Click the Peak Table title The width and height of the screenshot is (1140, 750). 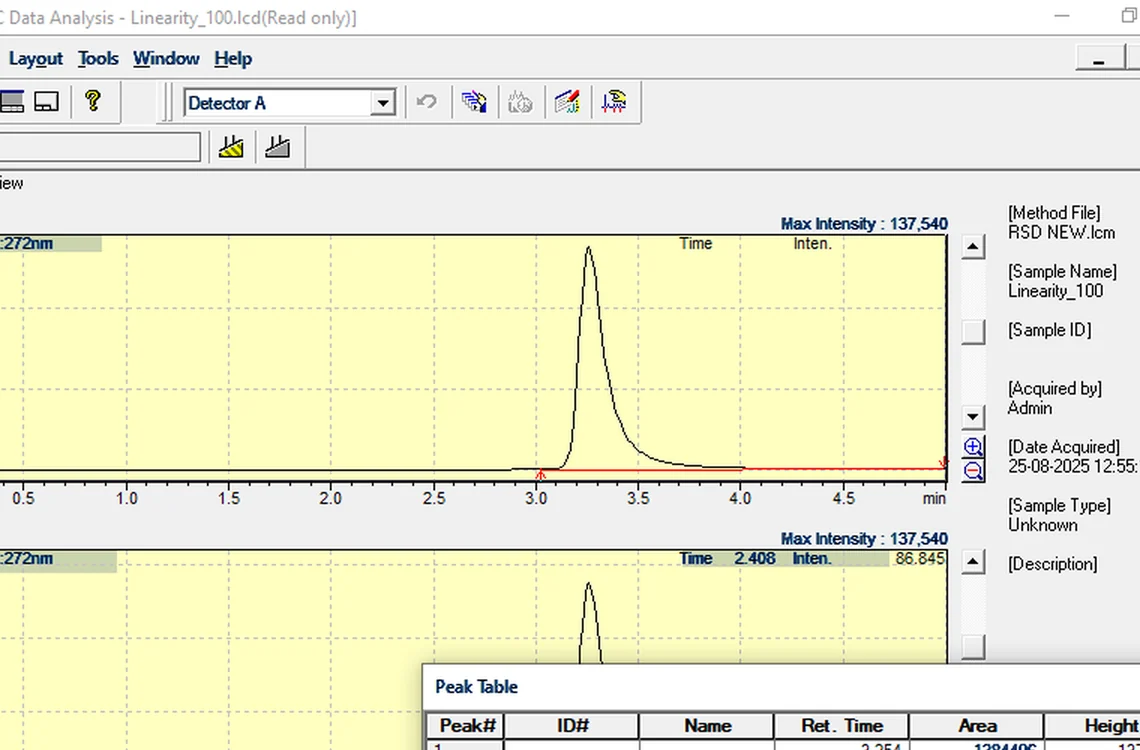(x=476, y=687)
